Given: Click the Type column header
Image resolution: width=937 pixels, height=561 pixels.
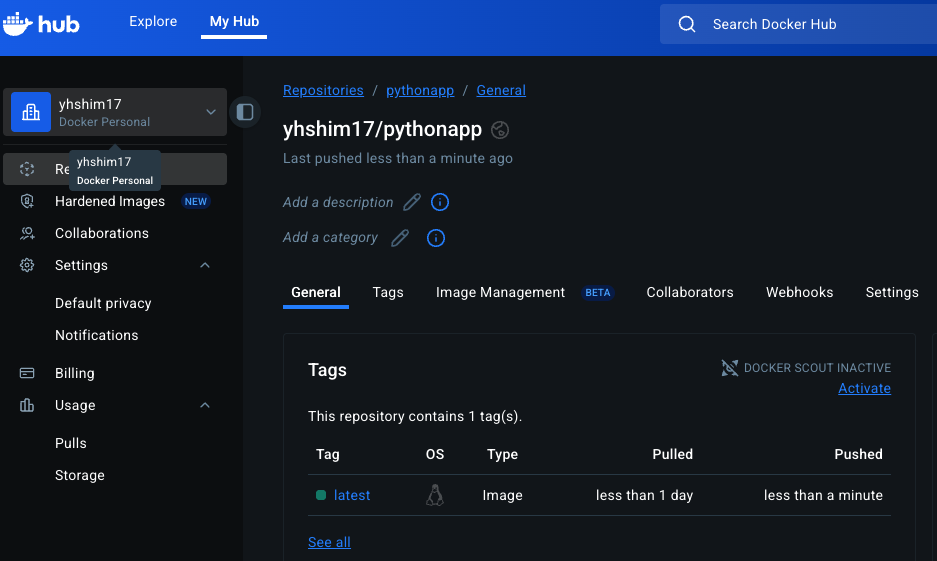Looking at the screenshot, I should (502, 454).
